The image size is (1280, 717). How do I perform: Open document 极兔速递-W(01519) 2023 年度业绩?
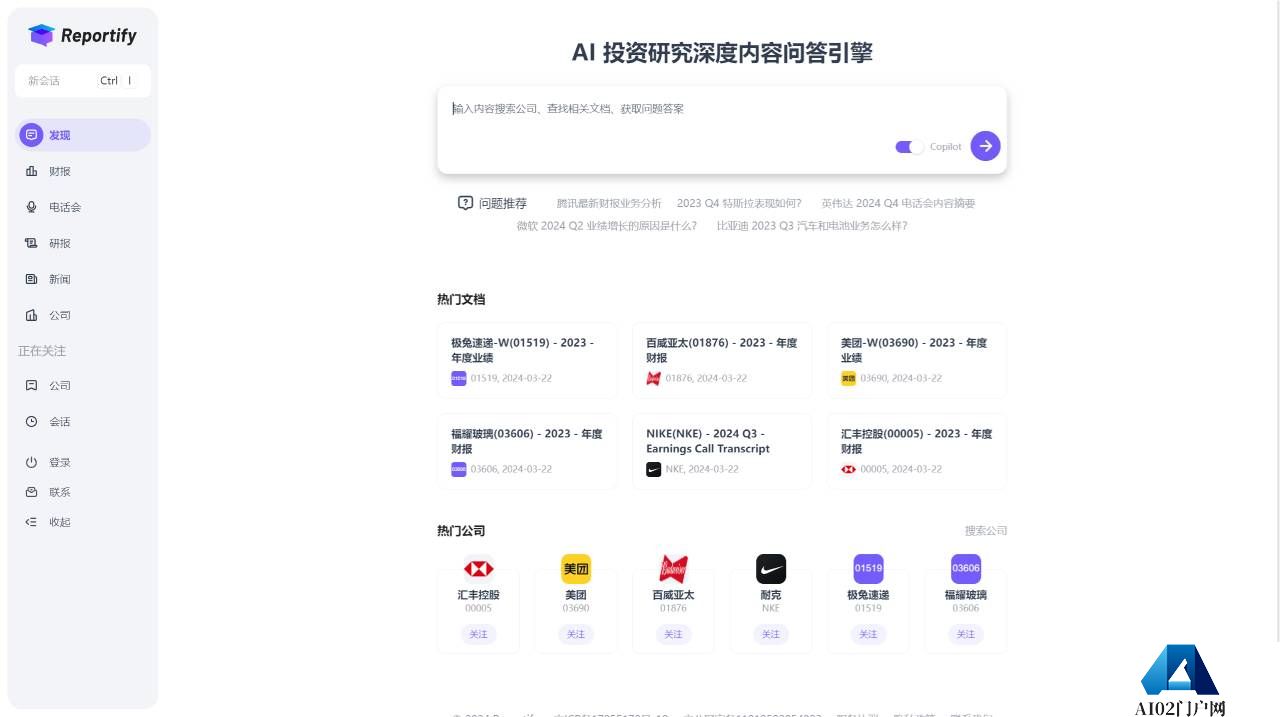tap(527, 360)
